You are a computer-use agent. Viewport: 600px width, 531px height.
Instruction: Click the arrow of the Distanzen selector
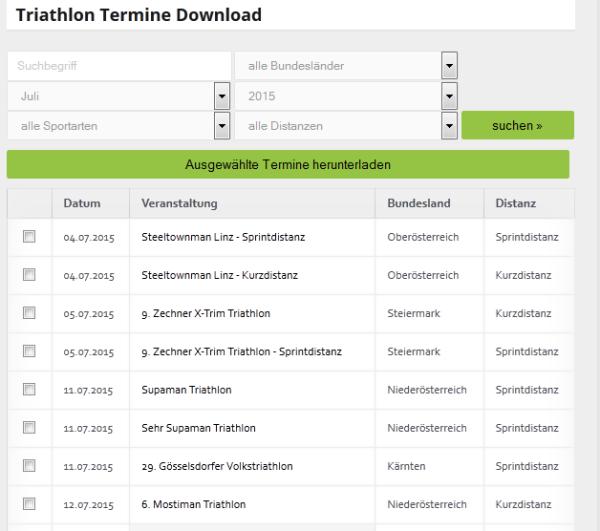click(x=450, y=126)
